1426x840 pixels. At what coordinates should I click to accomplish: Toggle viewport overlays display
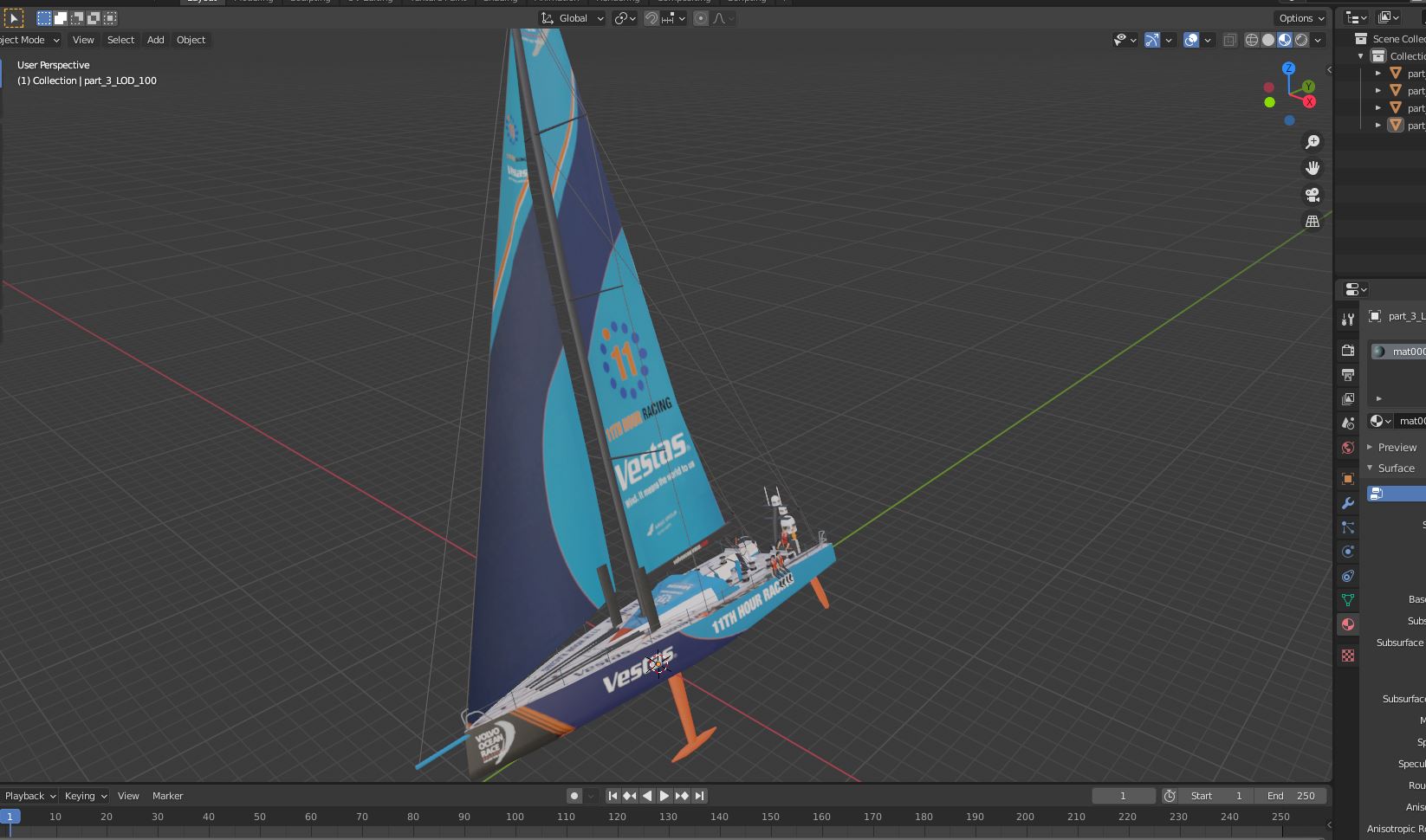[1191, 40]
